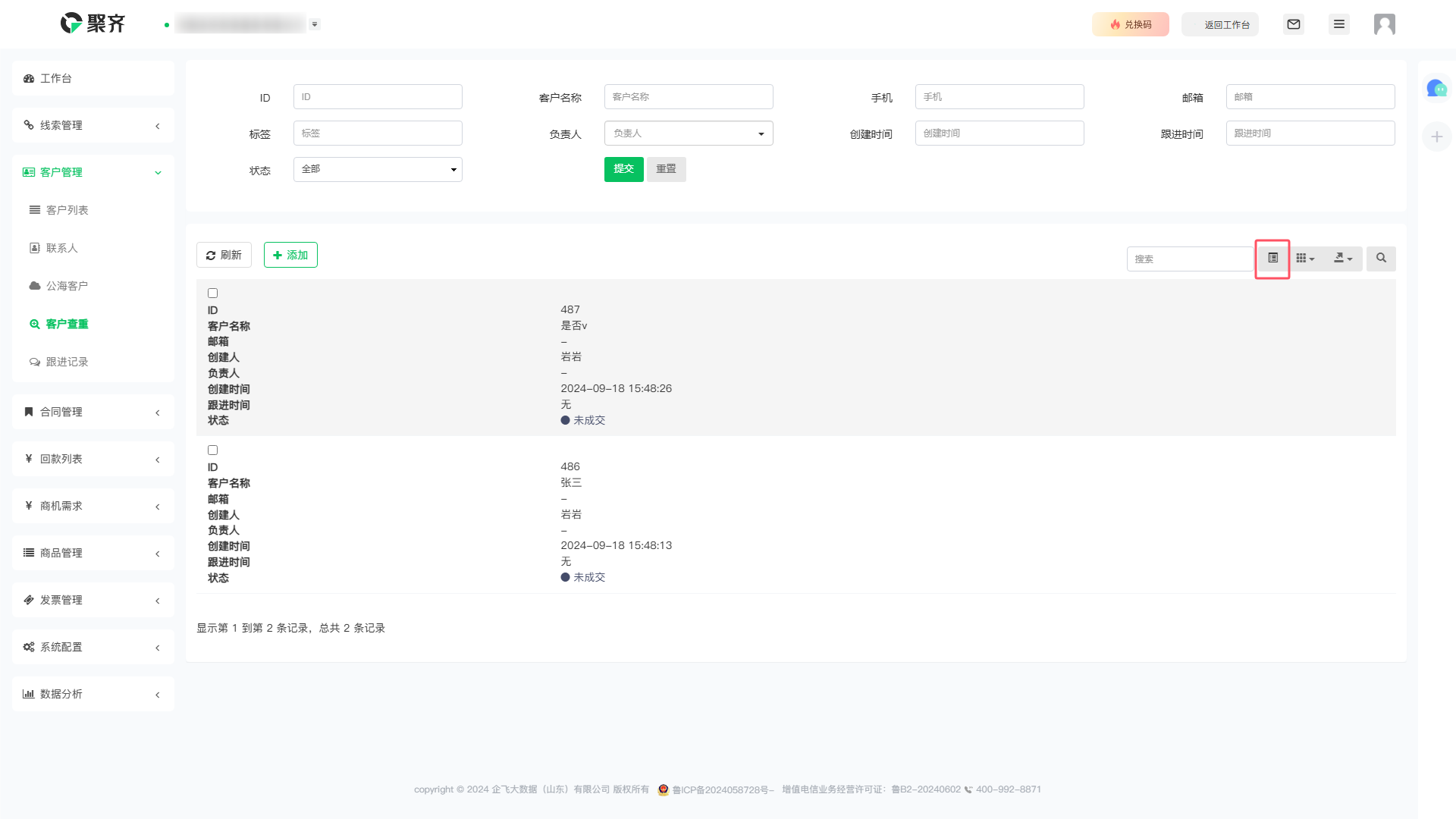This screenshot has height=819, width=1456.
Task: Click the 客户管理 card icon
Action: [x=29, y=172]
